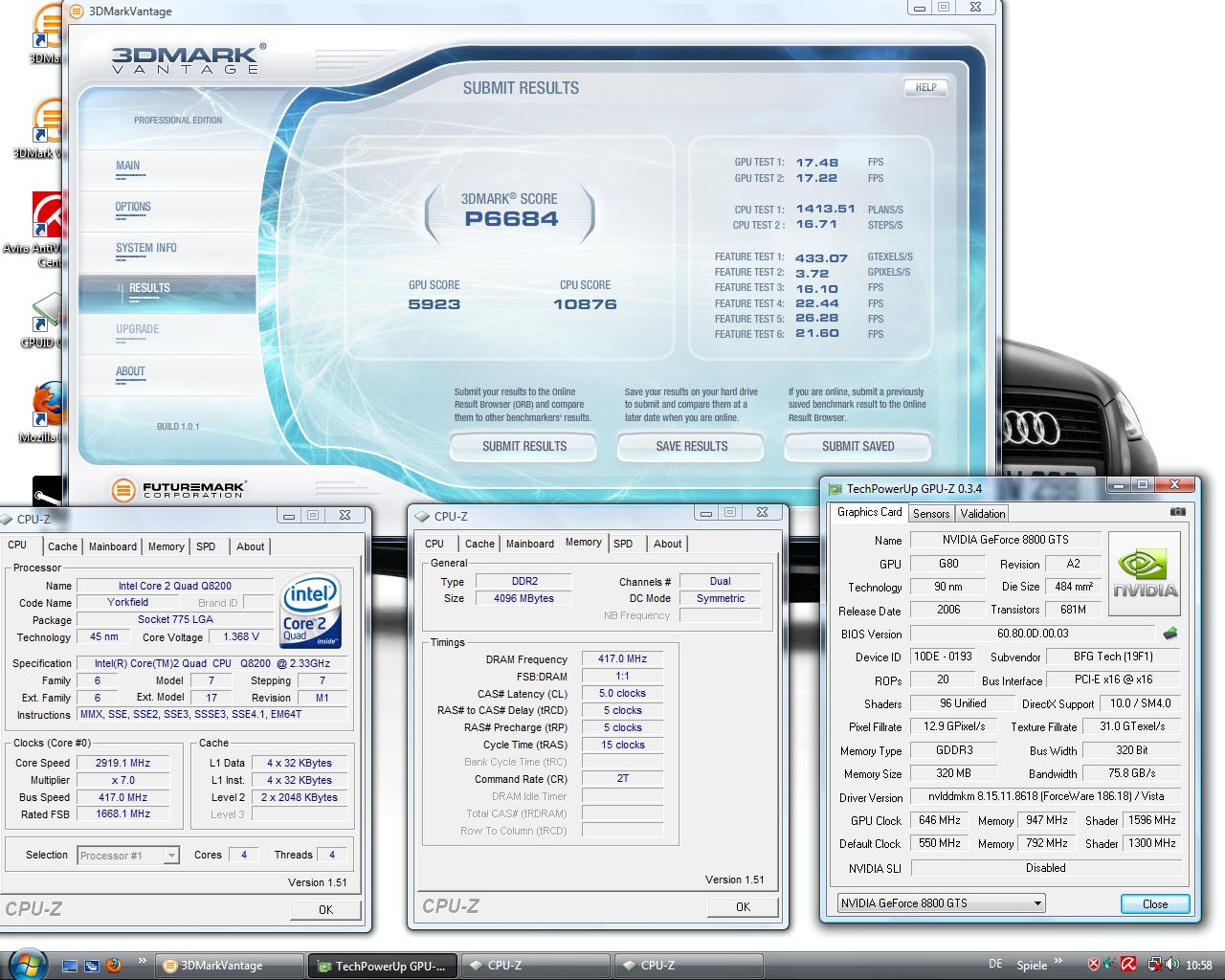The width and height of the screenshot is (1225, 980).
Task: Select Graphics Card tab in GPU-Z
Action: click(x=870, y=512)
